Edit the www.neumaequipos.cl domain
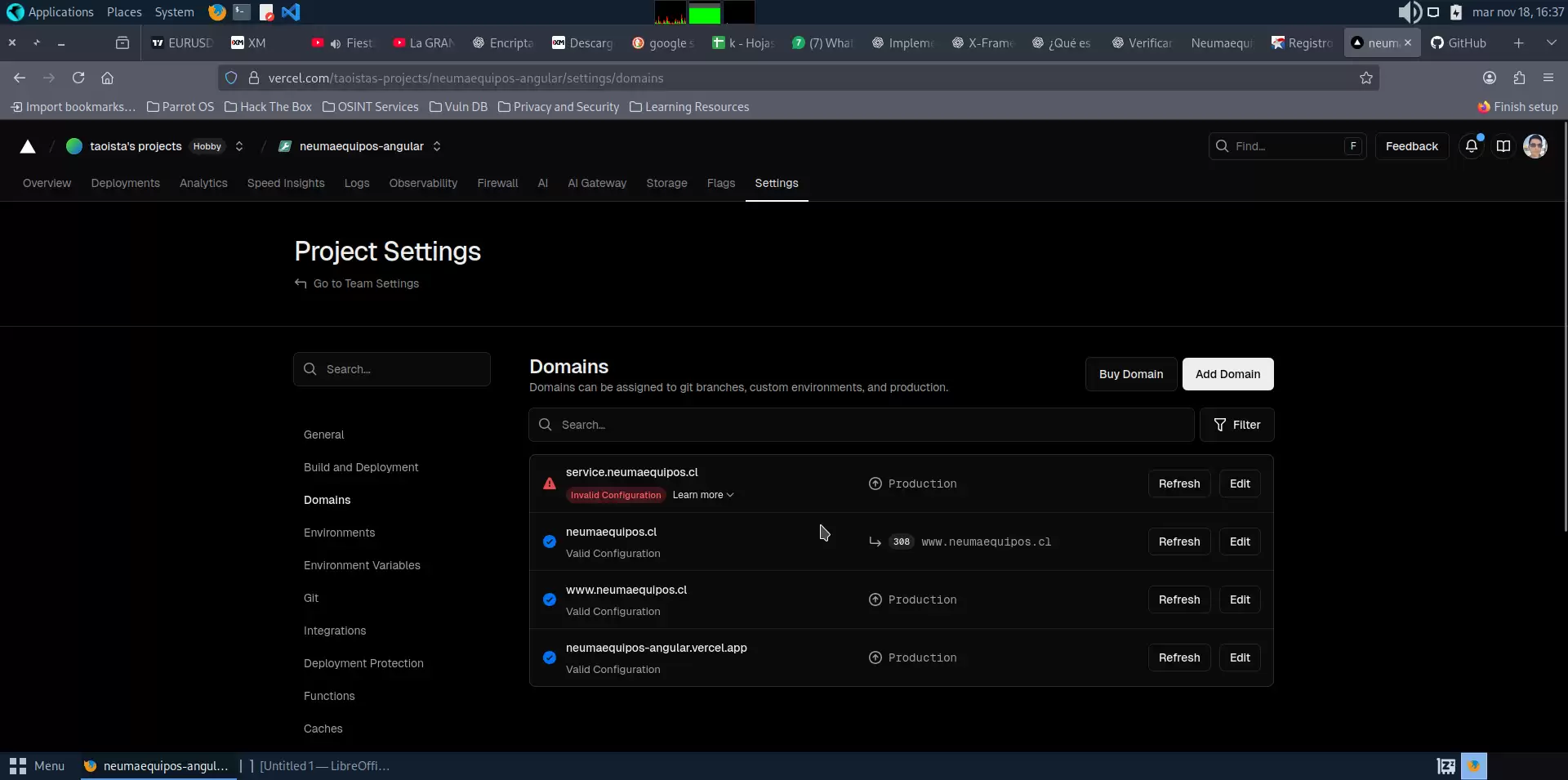The image size is (1568, 780). click(1239, 599)
